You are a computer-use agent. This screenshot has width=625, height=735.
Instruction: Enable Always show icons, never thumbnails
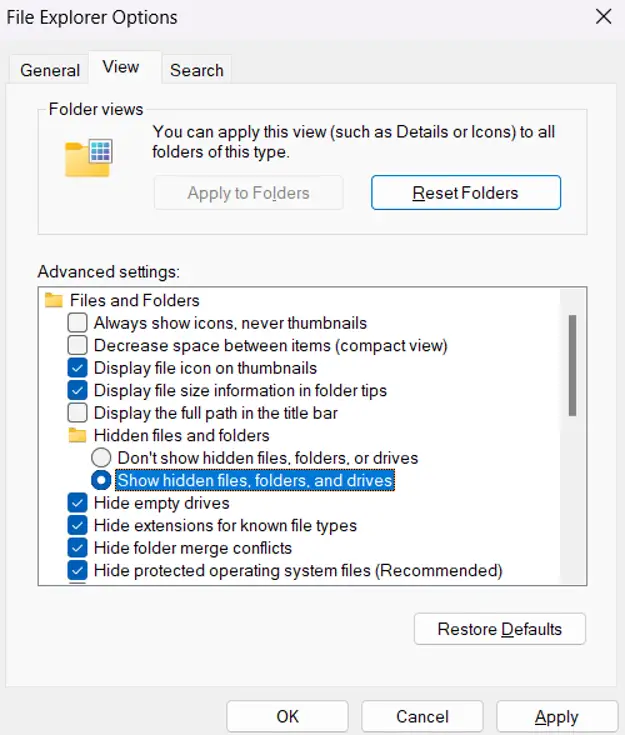coord(77,323)
